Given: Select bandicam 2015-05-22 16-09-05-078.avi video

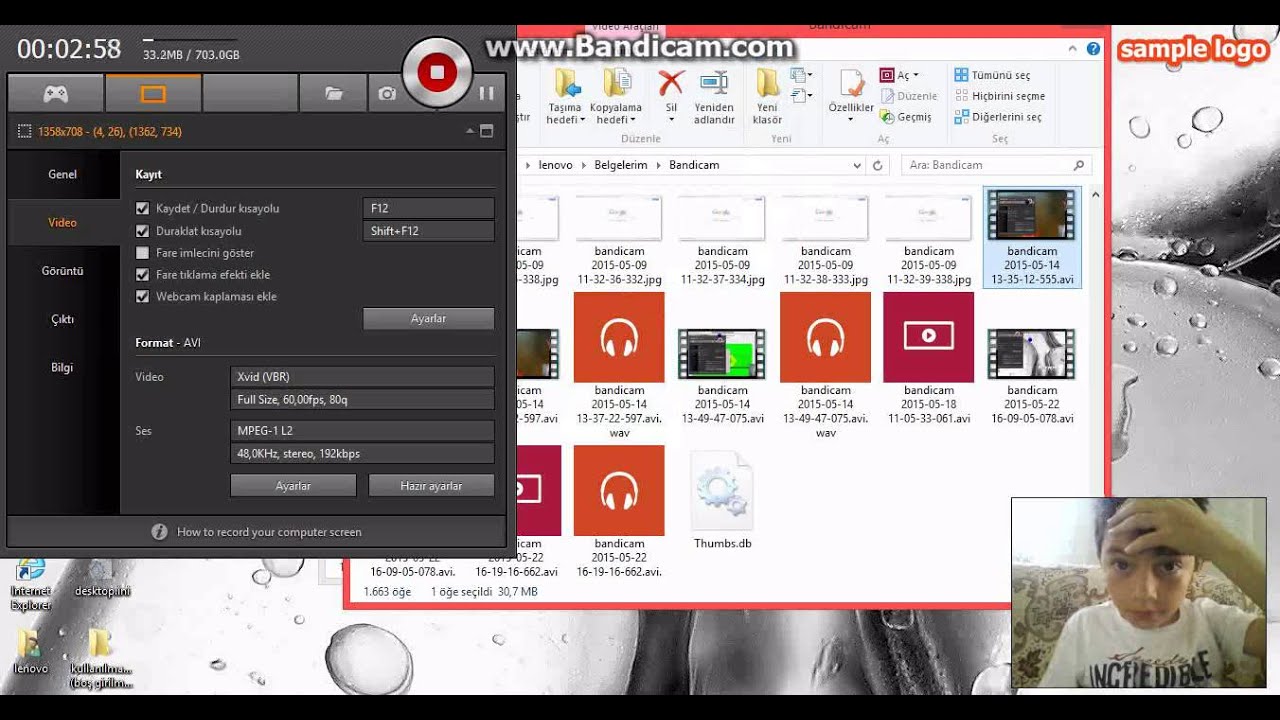Looking at the screenshot, I should (x=1032, y=374).
